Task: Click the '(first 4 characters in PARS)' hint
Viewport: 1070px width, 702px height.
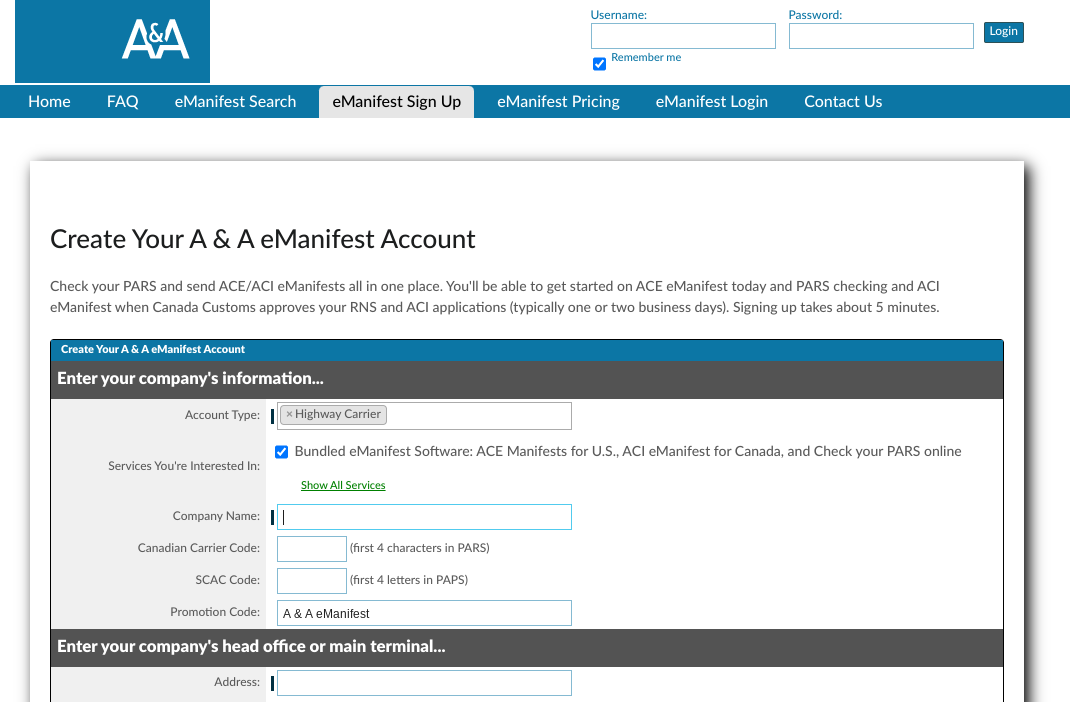Action: (x=420, y=548)
